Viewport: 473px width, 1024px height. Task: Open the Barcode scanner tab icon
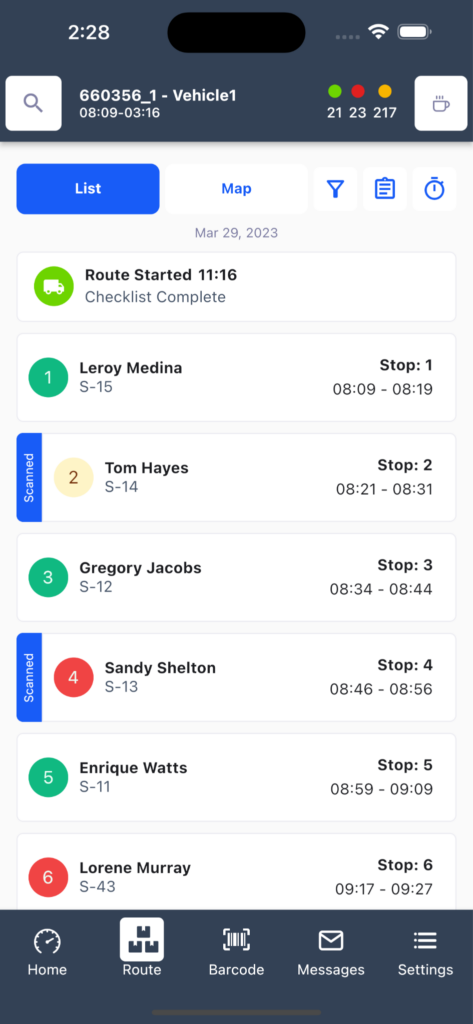236,940
